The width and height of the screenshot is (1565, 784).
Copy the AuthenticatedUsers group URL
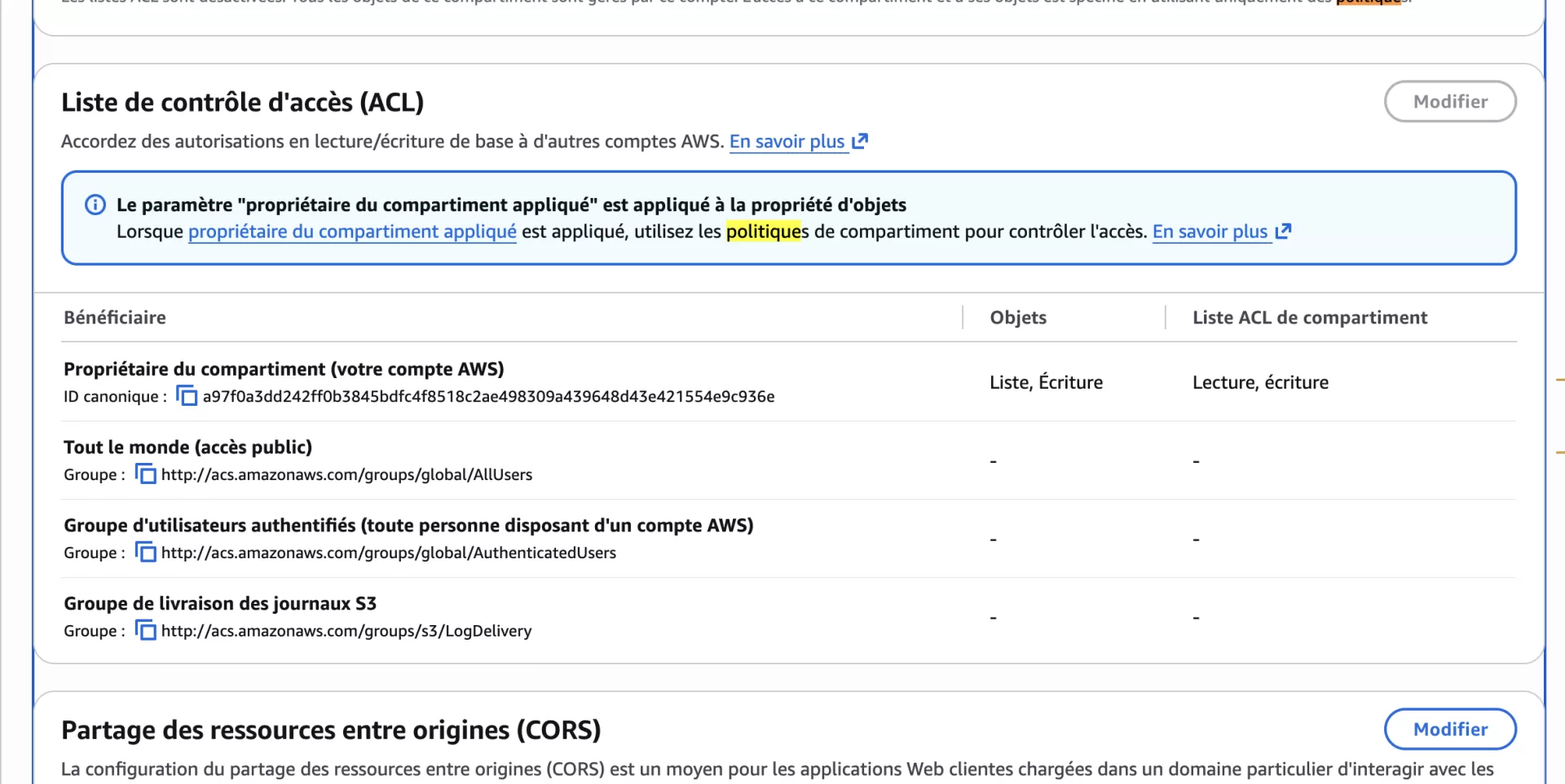145,553
